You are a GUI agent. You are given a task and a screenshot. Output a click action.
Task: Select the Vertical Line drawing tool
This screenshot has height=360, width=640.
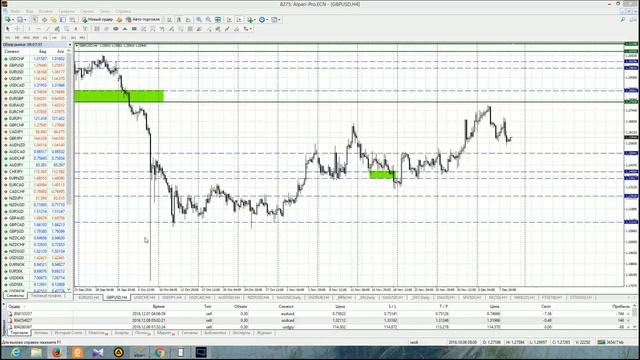click(x=29, y=29)
